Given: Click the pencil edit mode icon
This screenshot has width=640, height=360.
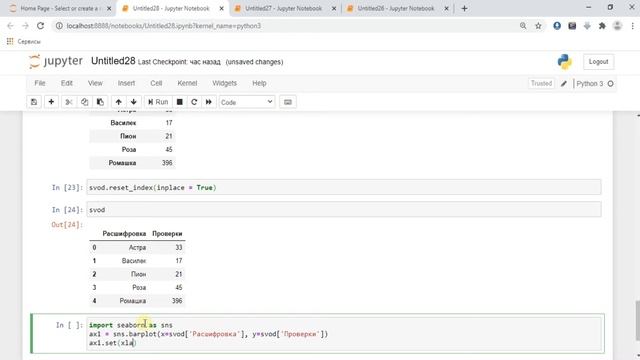Looking at the screenshot, I should [564, 83].
